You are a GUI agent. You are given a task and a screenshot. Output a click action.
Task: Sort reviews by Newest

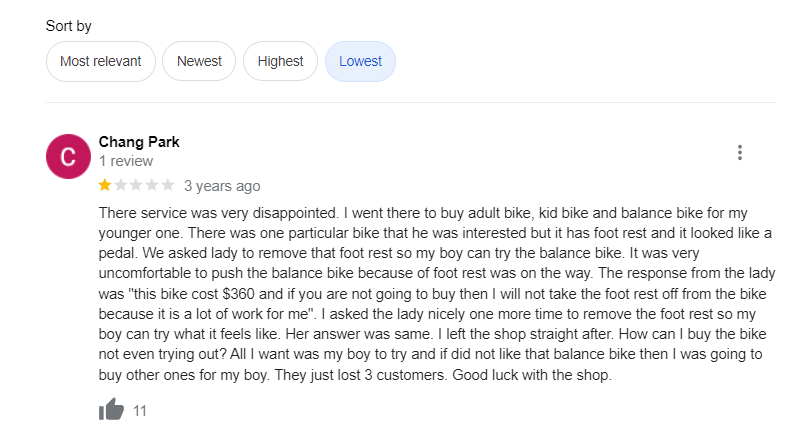(x=199, y=61)
